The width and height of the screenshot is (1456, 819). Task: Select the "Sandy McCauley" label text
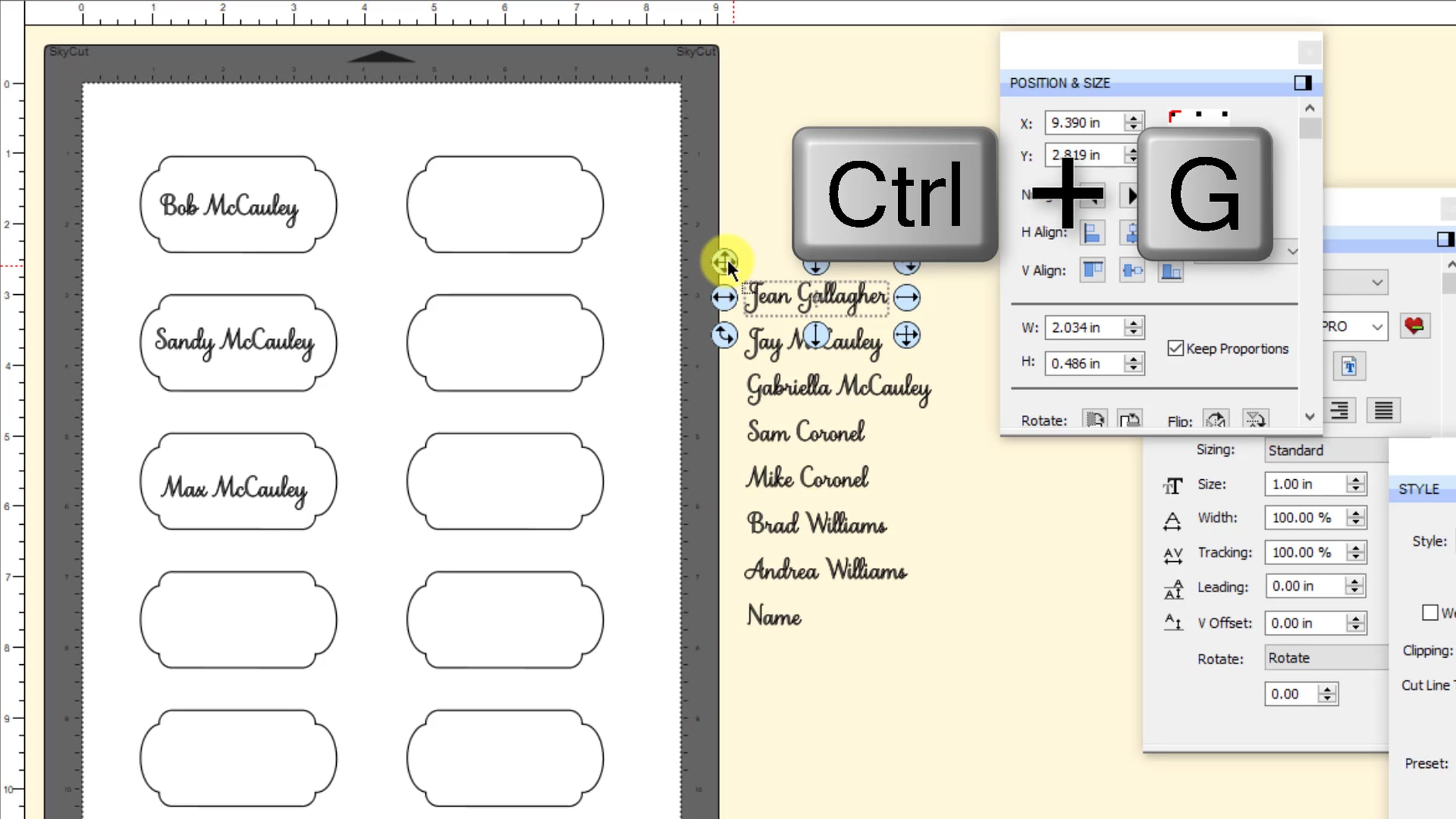coord(235,343)
